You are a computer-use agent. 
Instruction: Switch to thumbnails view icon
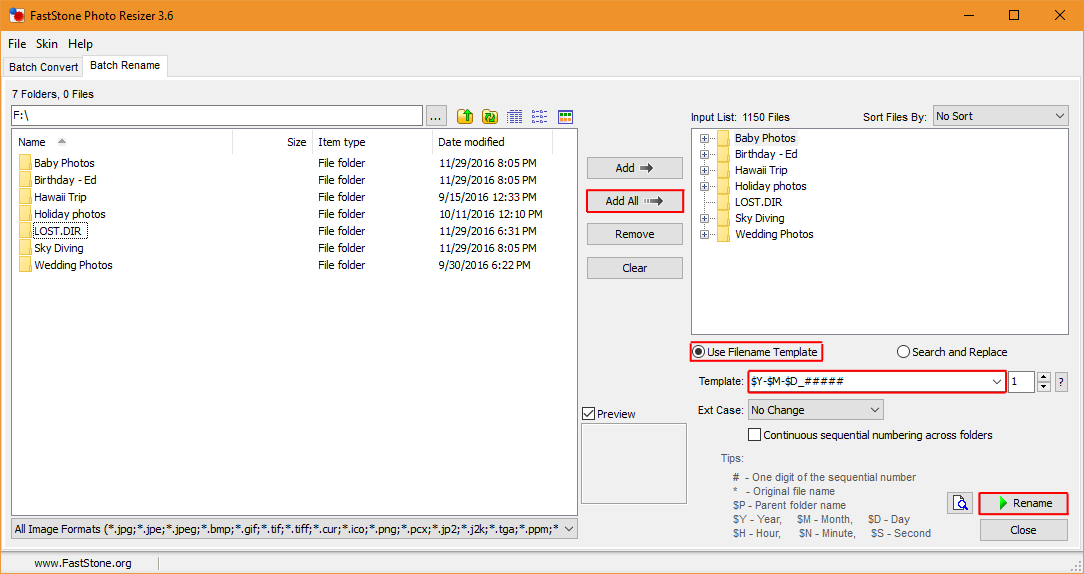click(566, 116)
